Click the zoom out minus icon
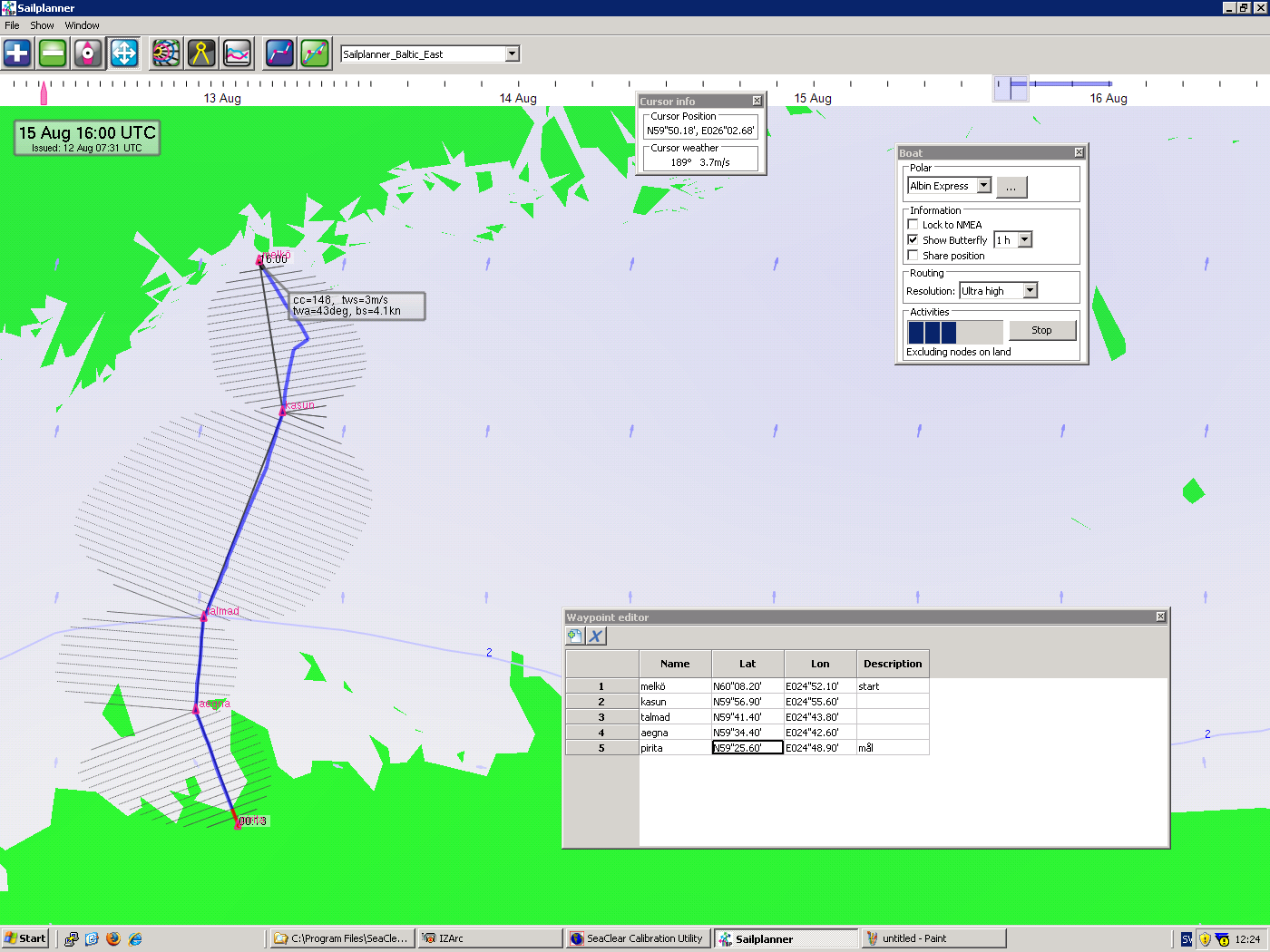Image resolution: width=1270 pixels, height=952 pixels. (x=54, y=53)
